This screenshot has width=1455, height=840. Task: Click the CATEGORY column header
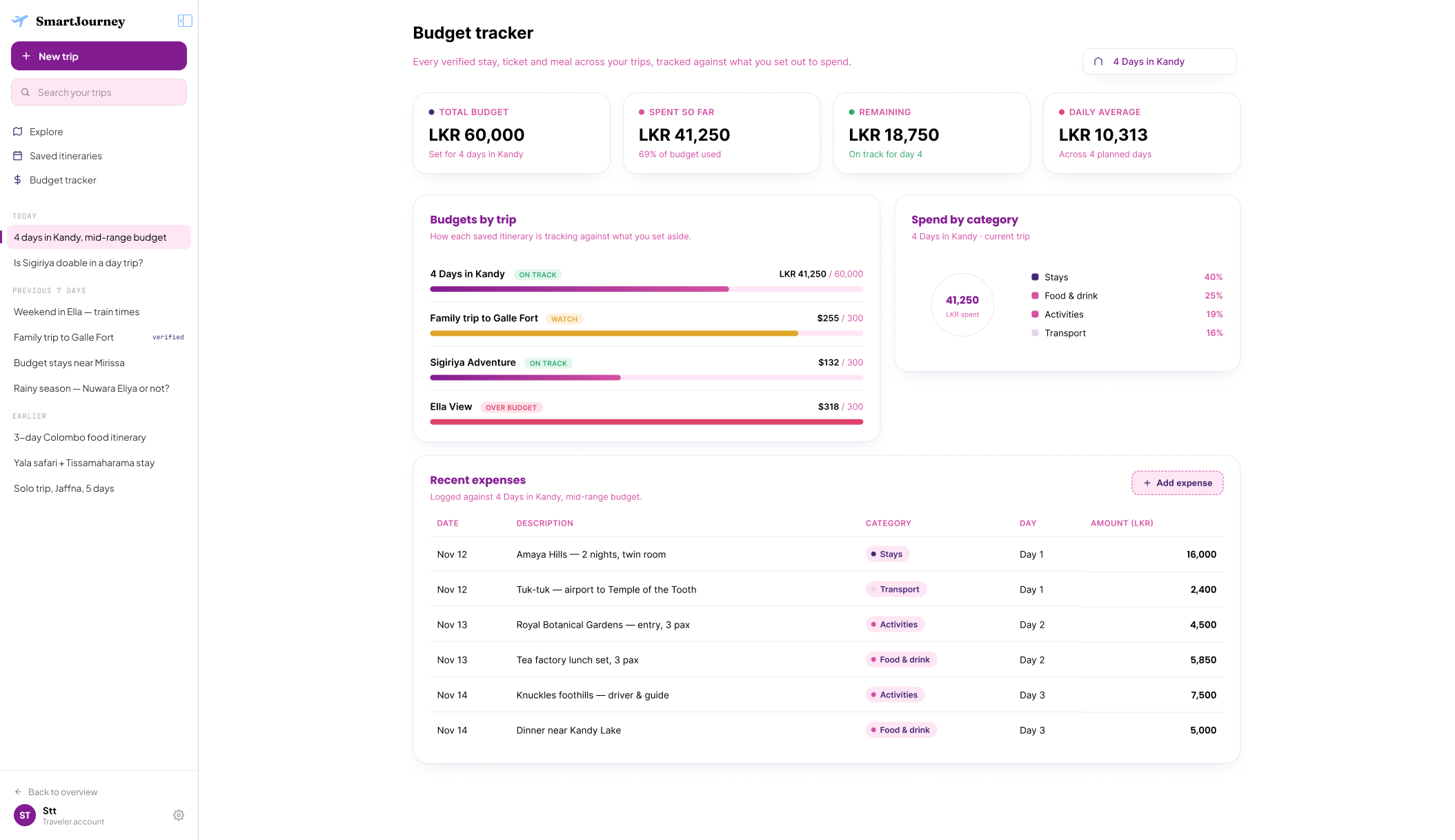(x=888, y=523)
